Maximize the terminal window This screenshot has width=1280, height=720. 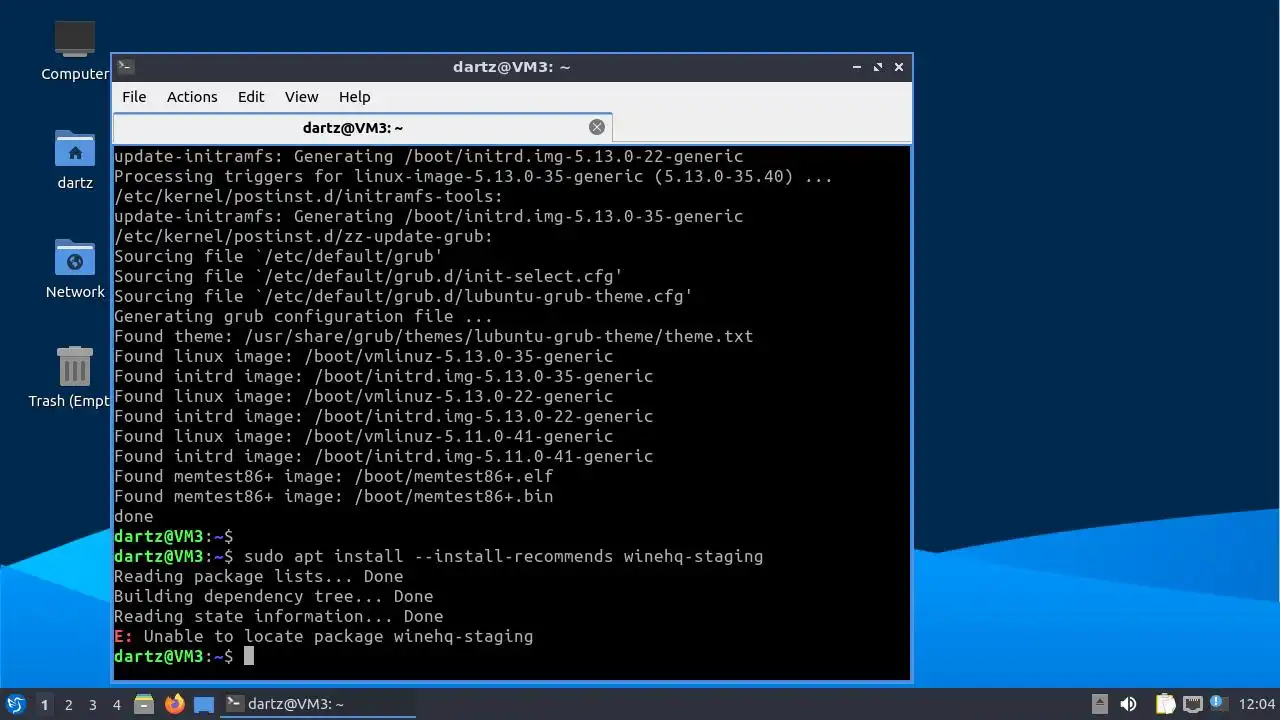[x=878, y=67]
